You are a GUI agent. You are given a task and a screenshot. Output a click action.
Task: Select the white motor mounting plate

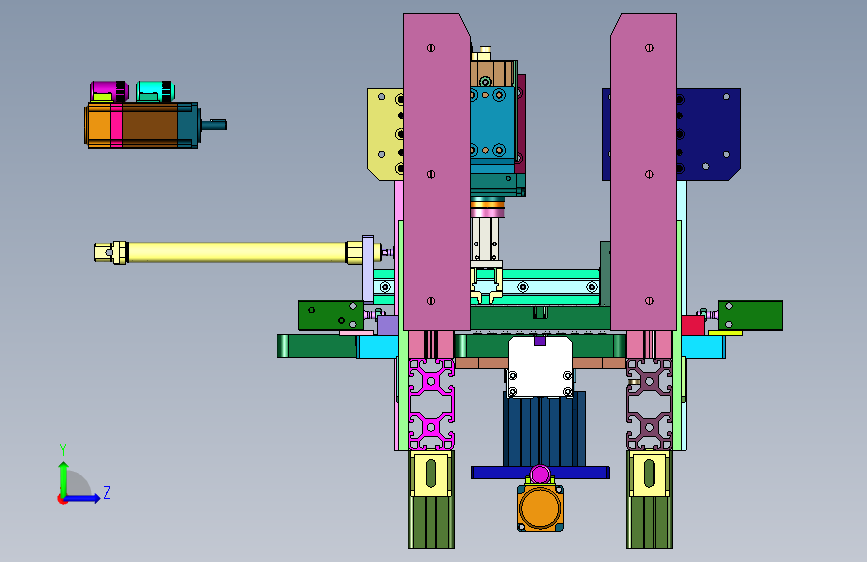540,367
